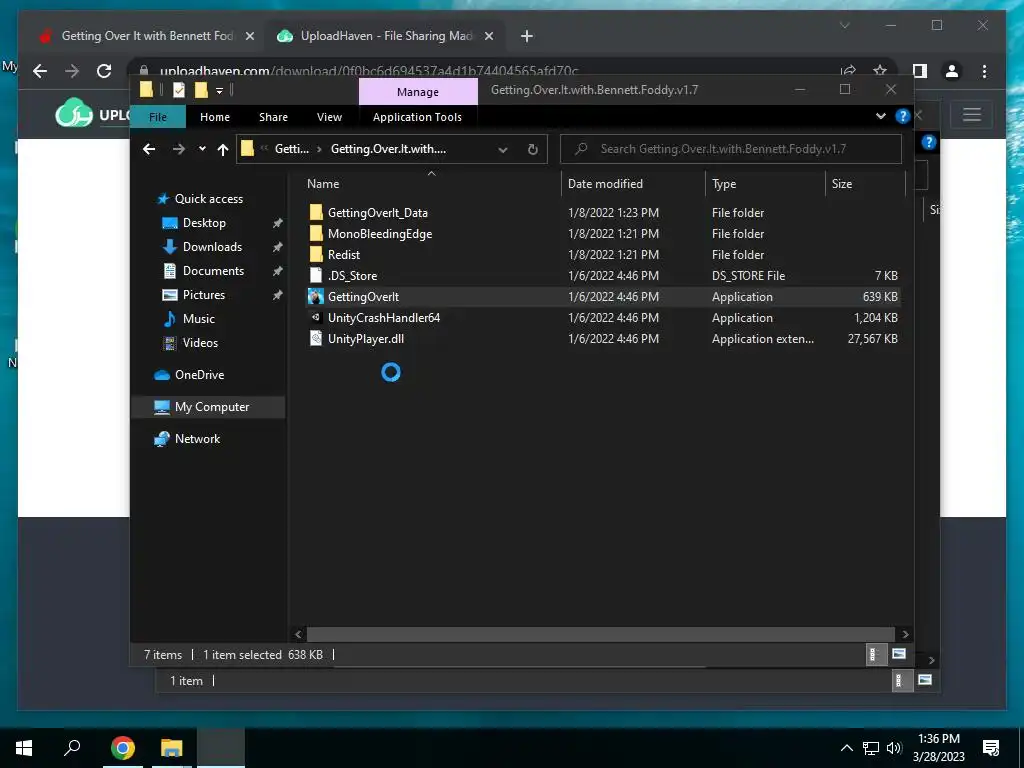Go back in Chrome browser
Viewport: 1024px width, 768px height.
pyautogui.click(x=40, y=71)
